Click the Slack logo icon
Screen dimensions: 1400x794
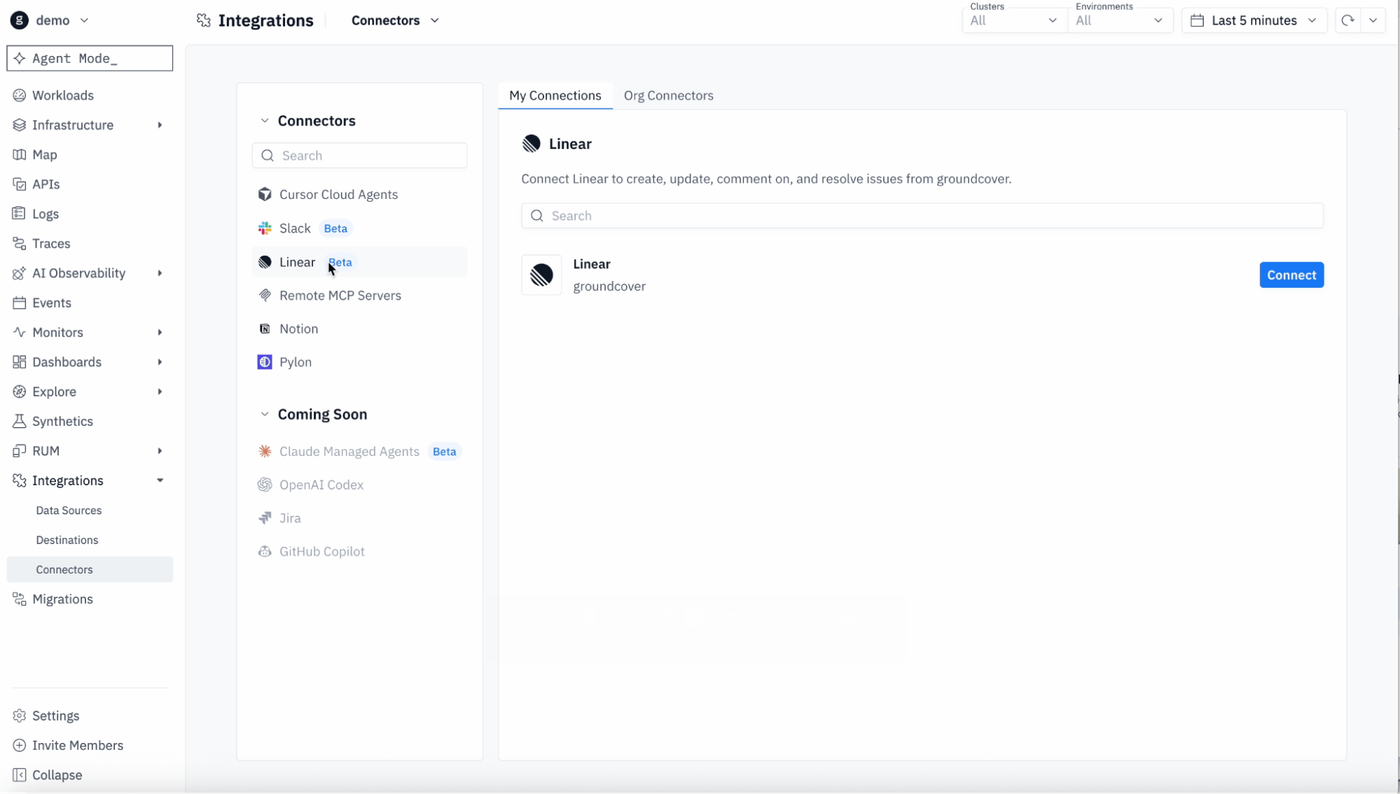(265, 229)
